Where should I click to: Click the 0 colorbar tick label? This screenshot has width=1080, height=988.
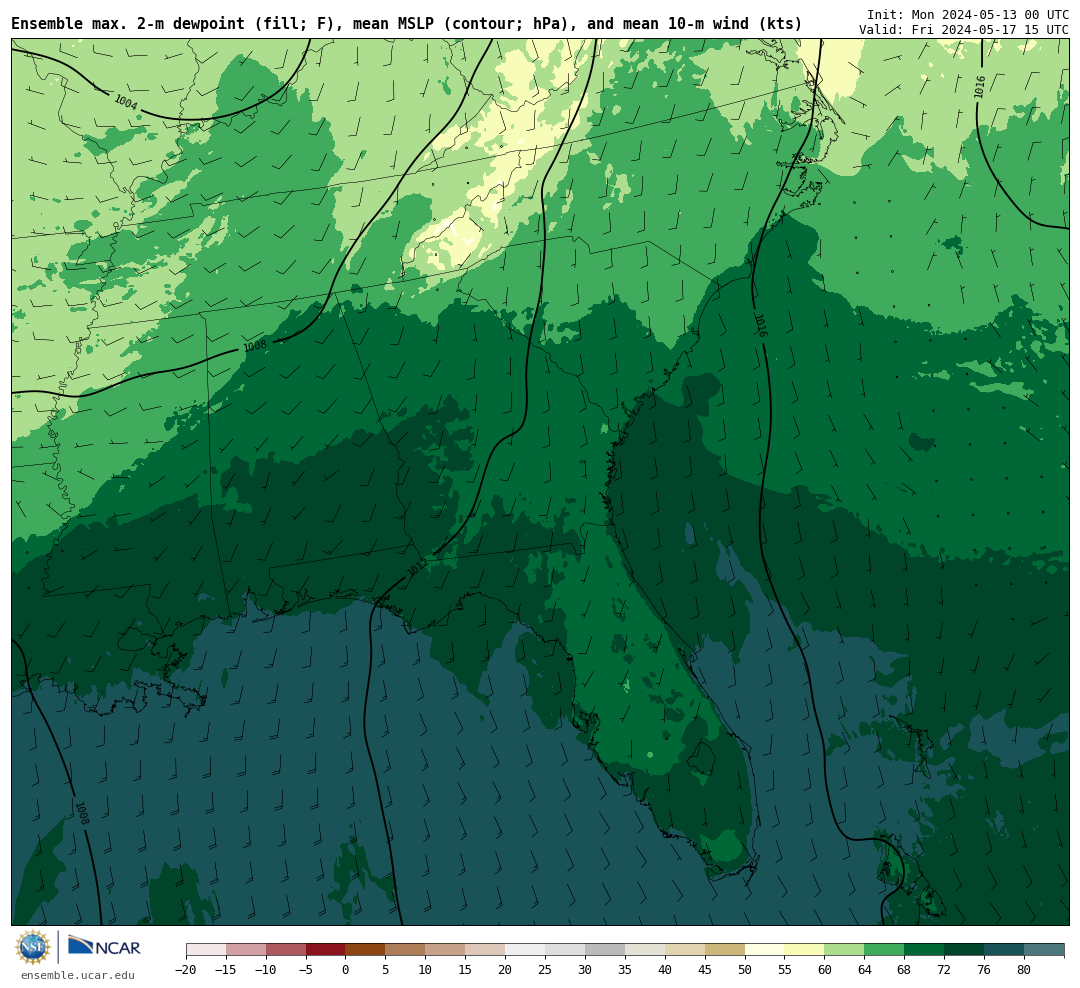pyautogui.click(x=346, y=970)
